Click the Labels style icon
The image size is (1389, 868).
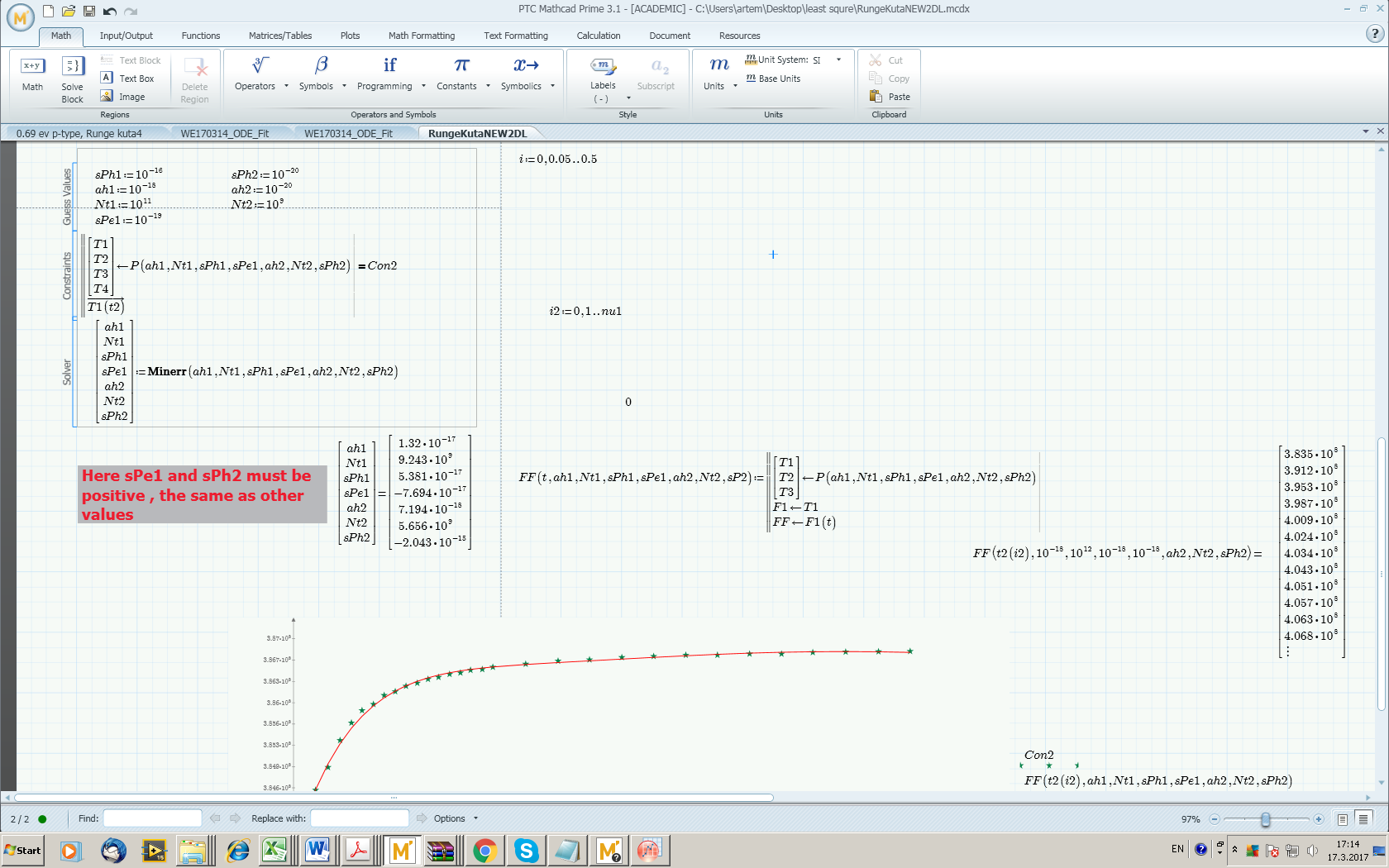tap(603, 66)
